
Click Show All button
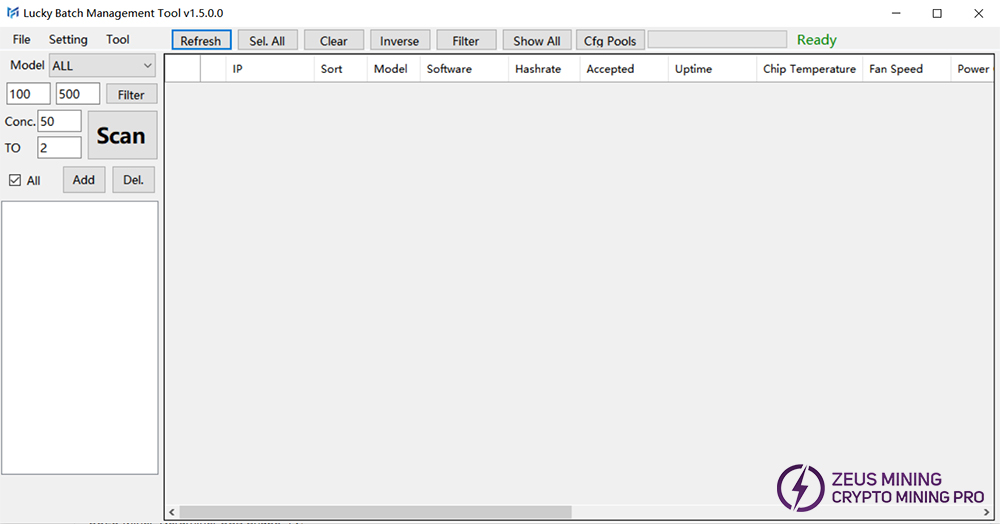click(x=537, y=40)
